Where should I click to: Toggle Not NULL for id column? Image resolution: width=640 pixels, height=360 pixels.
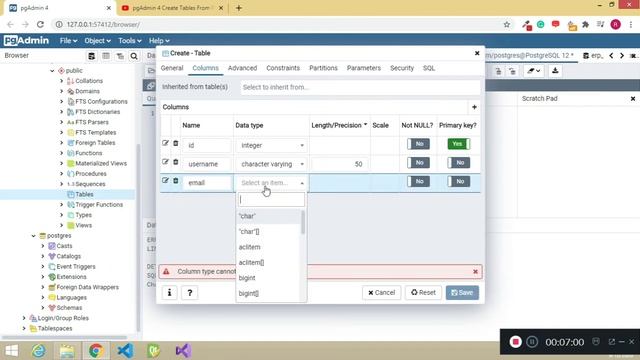418,144
